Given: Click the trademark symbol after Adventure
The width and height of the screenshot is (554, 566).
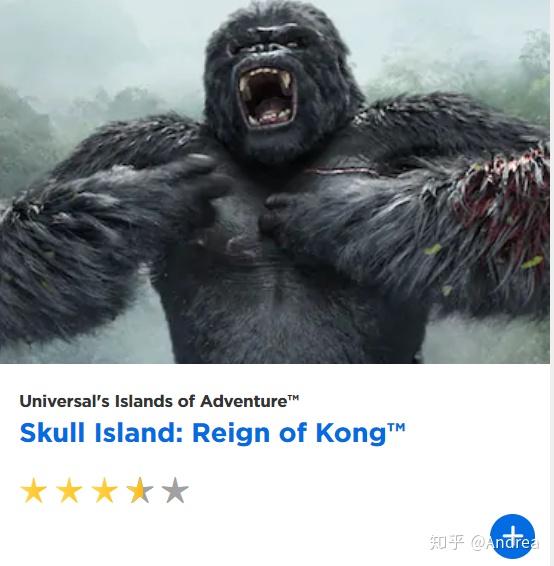Looking at the screenshot, I should [293, 398].
